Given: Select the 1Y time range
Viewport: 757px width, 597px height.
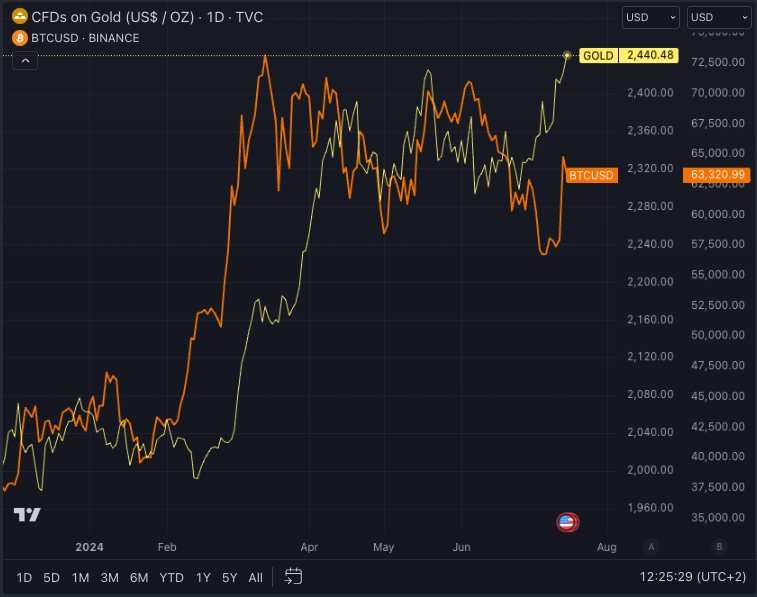Looking at the screenshot, I should pyautogui.click(x=203, y=577).
